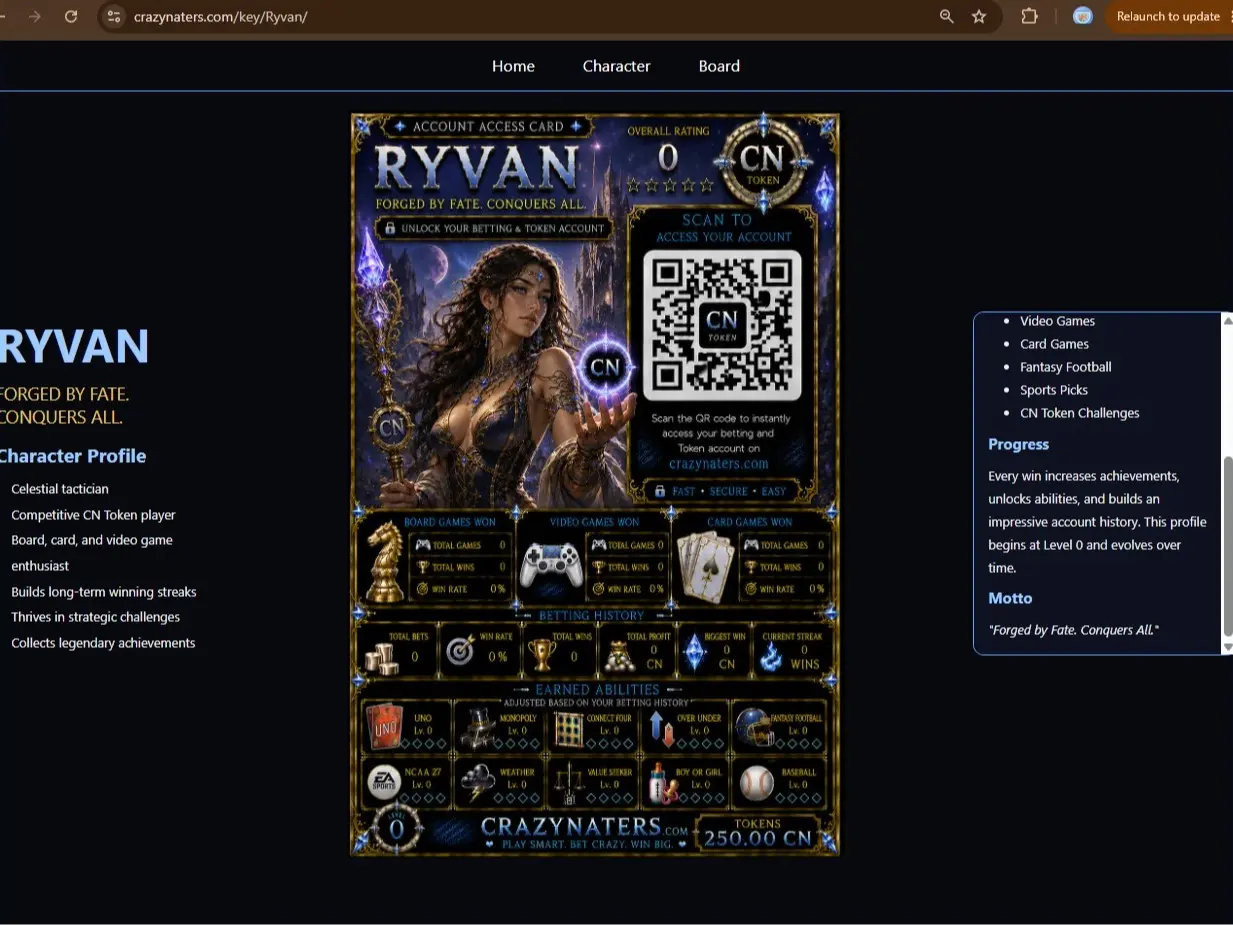Screen dimensions: 1233x925
Task: Click the Progress heading in side panel
Action: coord(1018,444)
